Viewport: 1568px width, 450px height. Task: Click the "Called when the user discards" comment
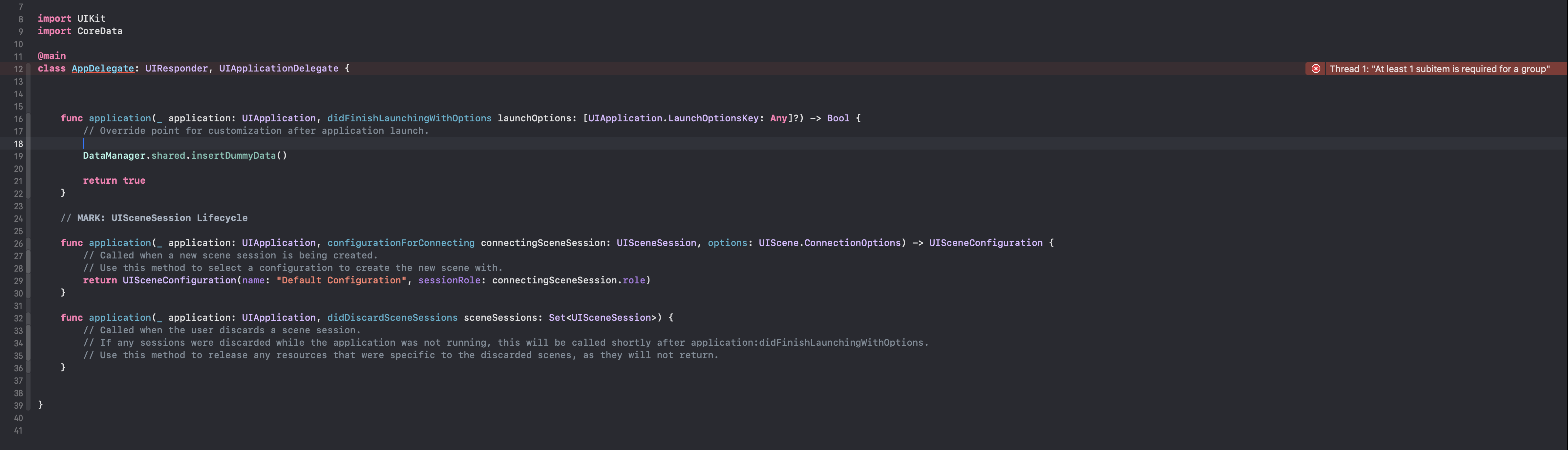point(222,330)
